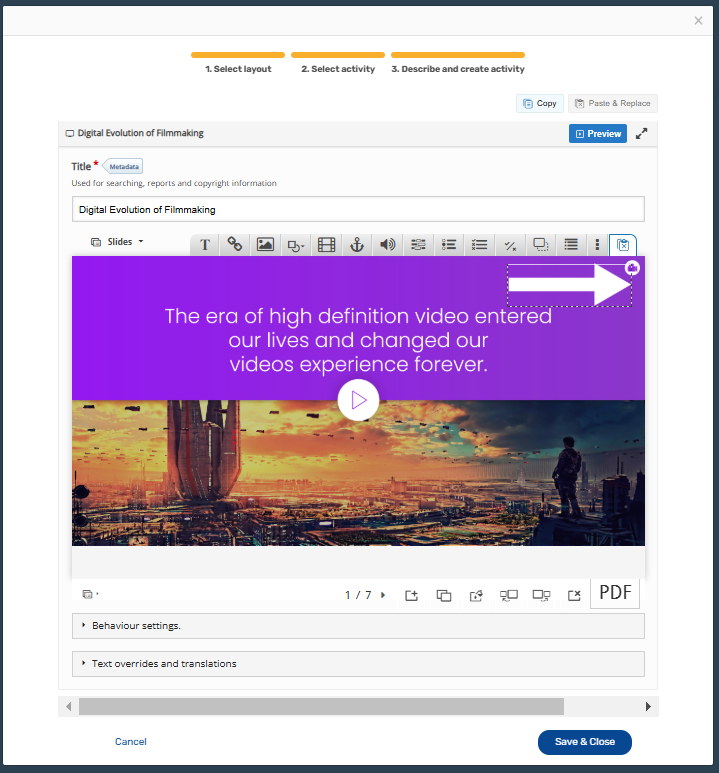
Task: Move current slide to the left
Action: coord(508,595)
